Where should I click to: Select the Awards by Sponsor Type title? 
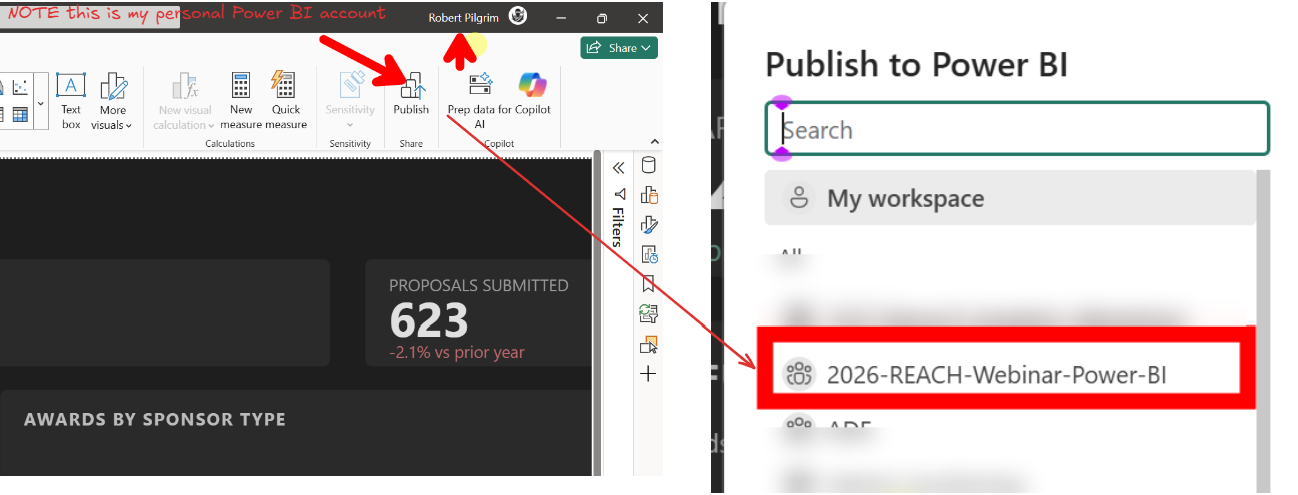click(x=155, y=419)
